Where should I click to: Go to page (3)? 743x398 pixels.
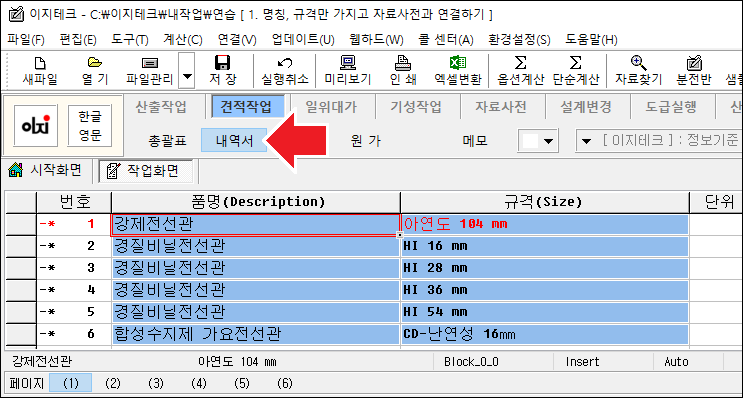tap(156, 383)
